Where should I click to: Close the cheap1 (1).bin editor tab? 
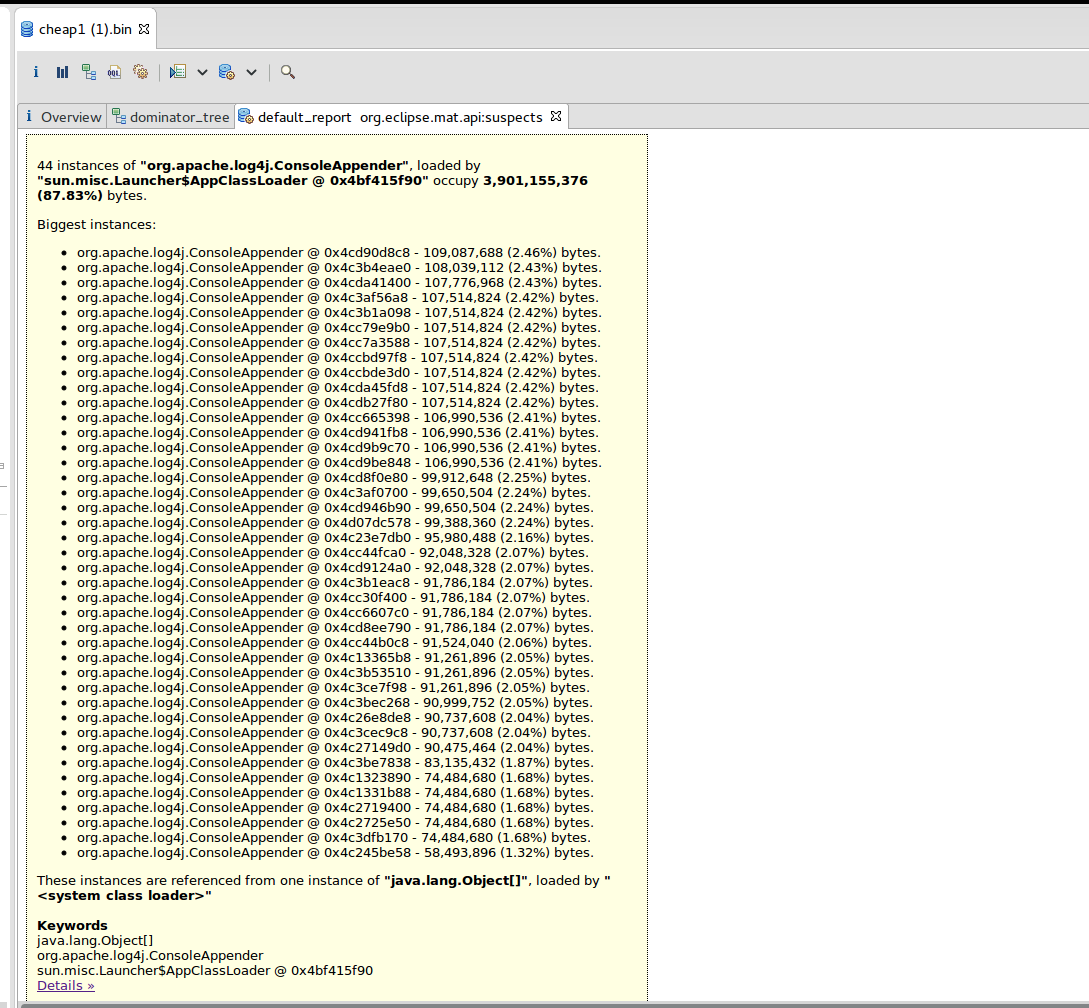coord(144,29)
